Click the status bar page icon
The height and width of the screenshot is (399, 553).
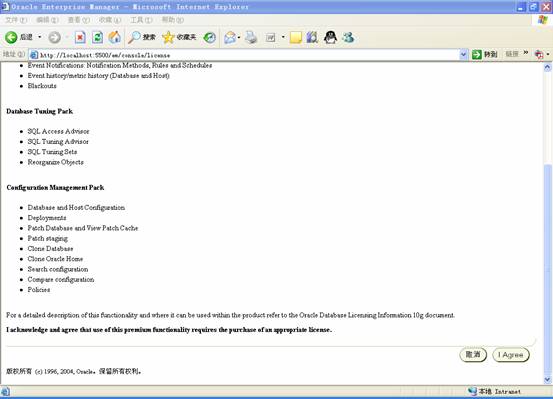pyautogui.click(x=5, y=391)
